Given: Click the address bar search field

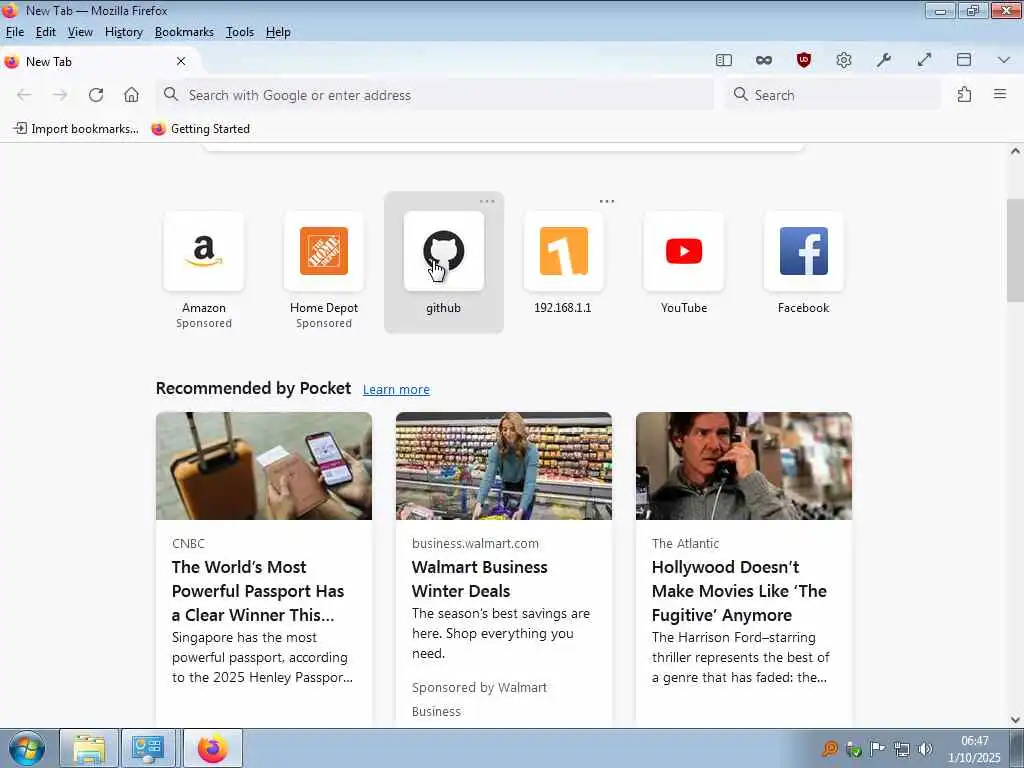Looking at the screenshot, I should tap(435, 95).
